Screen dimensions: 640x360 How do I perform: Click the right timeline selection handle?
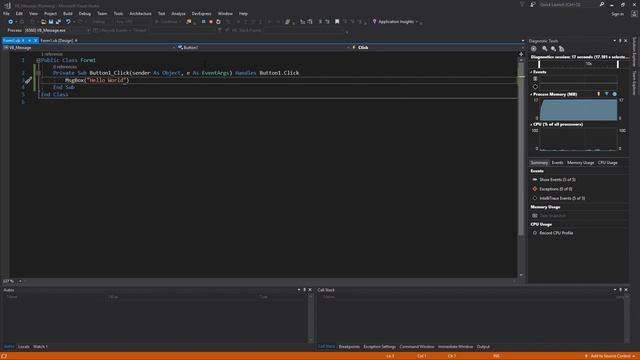click(618, 64)
